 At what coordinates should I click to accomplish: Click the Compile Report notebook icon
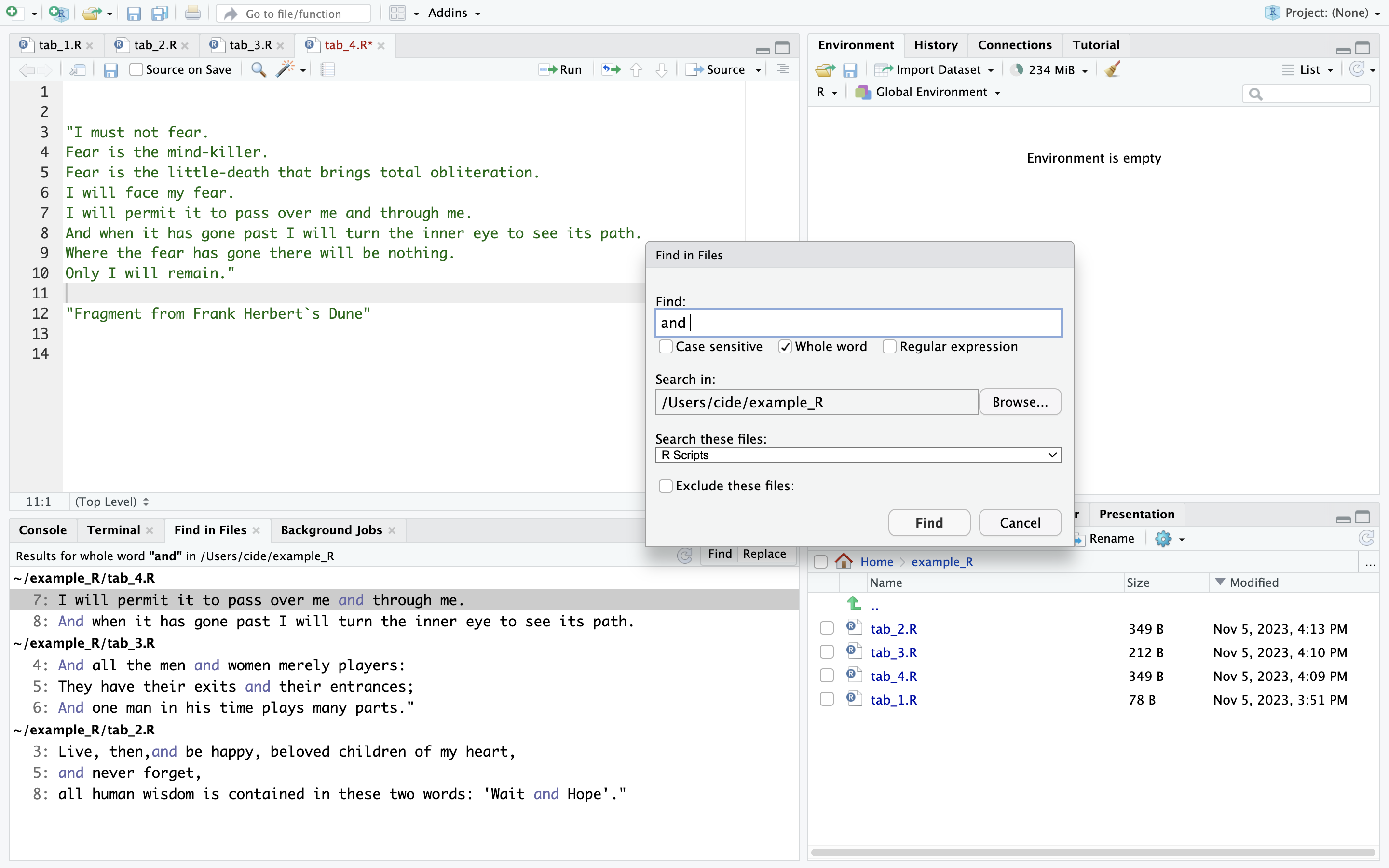pos(327,69)
